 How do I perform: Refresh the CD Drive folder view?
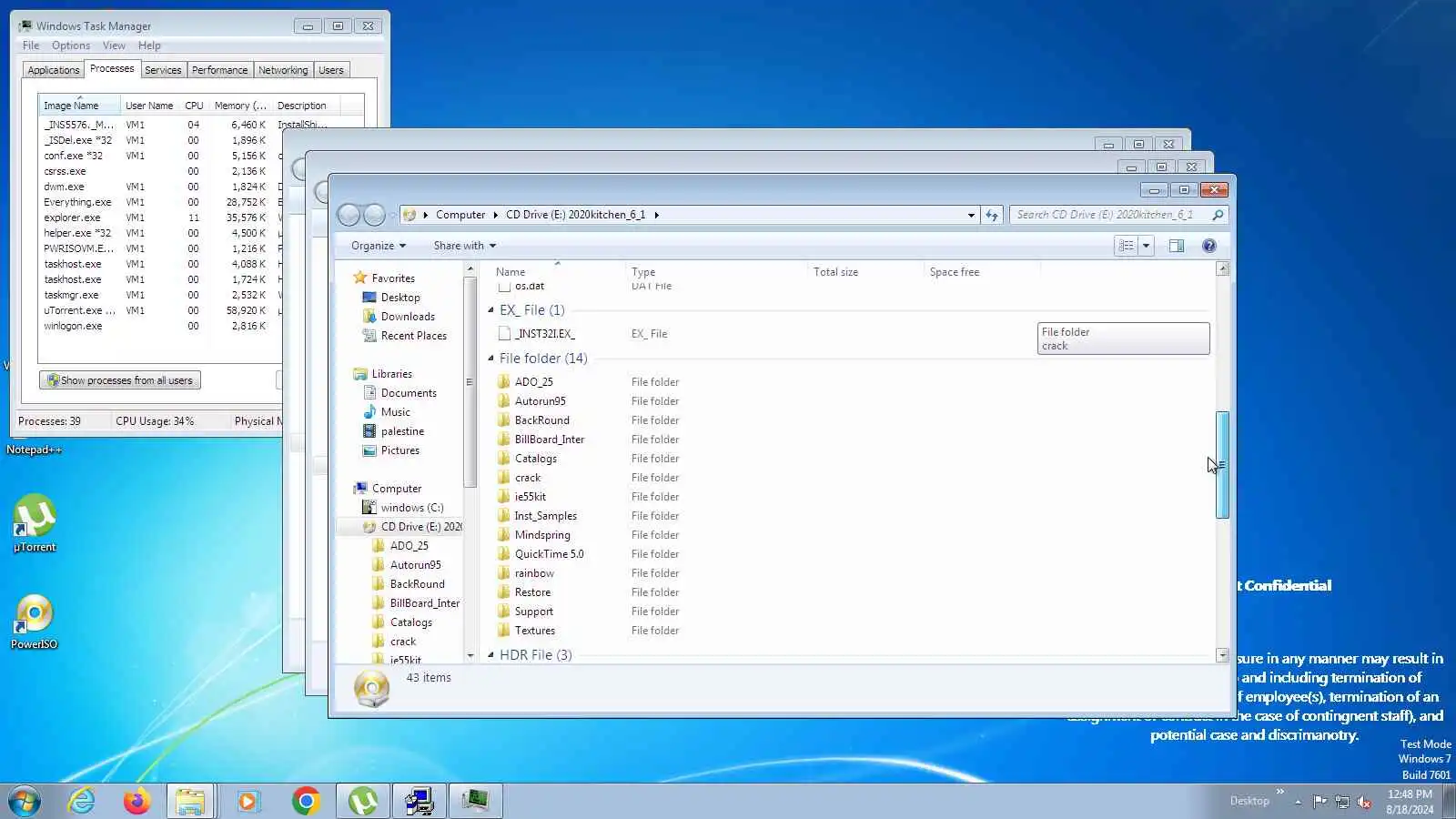click(992, 215)
